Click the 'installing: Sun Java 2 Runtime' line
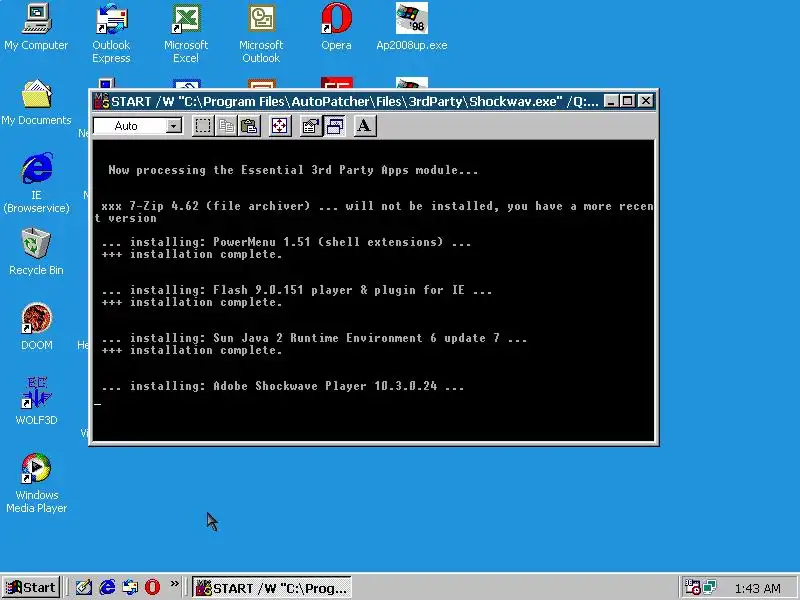 pos(314,338)
